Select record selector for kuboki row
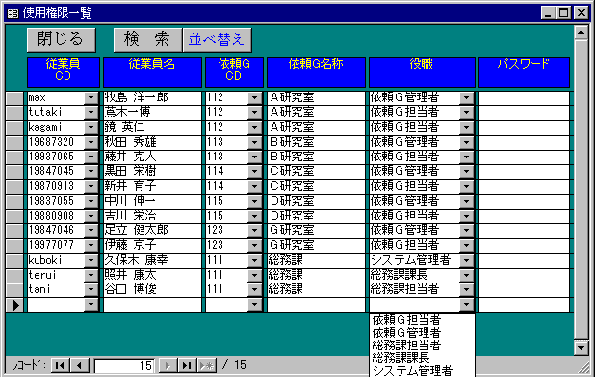The width and height of the screenshot is (595, 377). (14, 261)
